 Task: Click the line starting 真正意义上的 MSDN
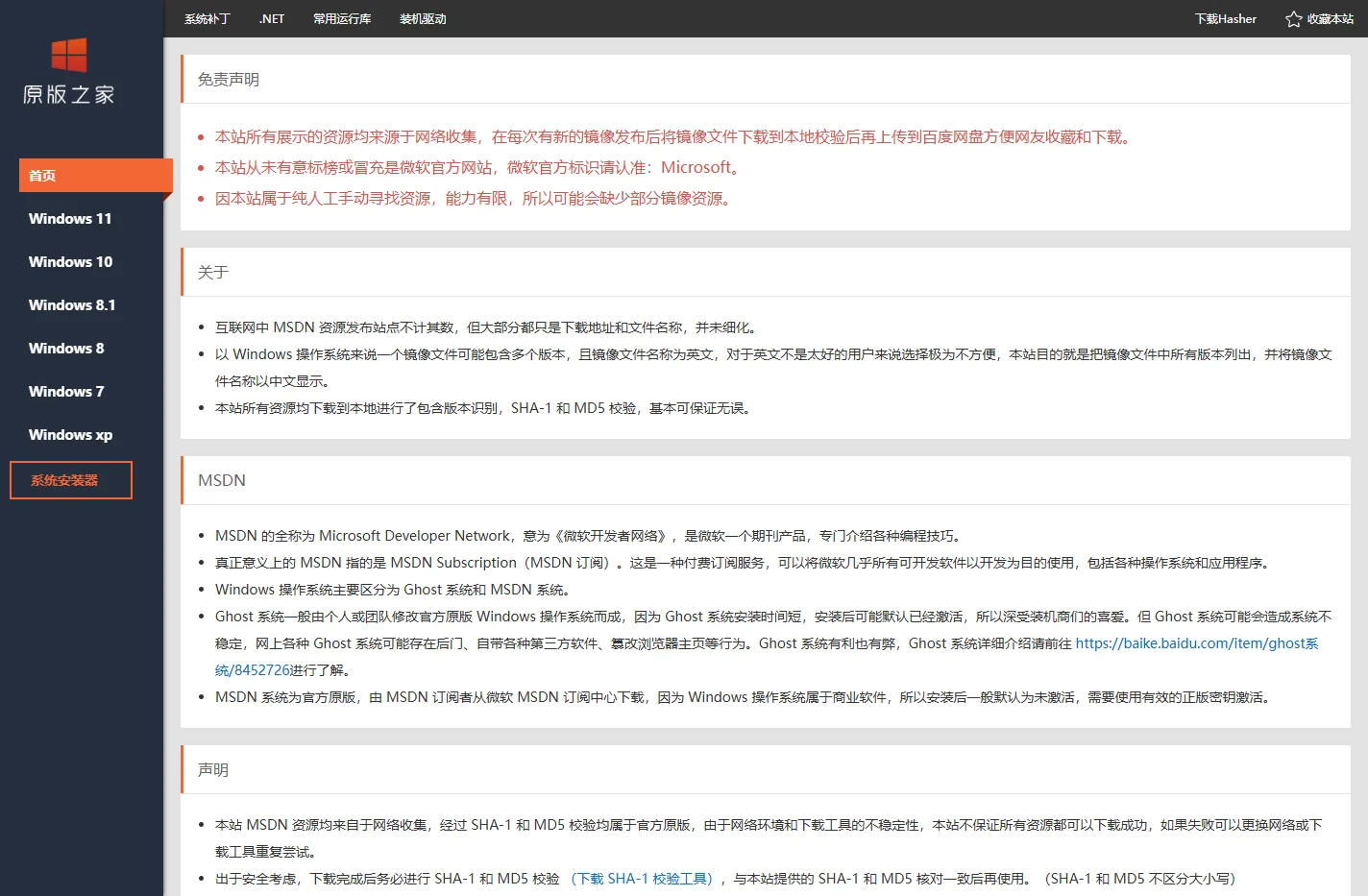click(x=745, y=563)
